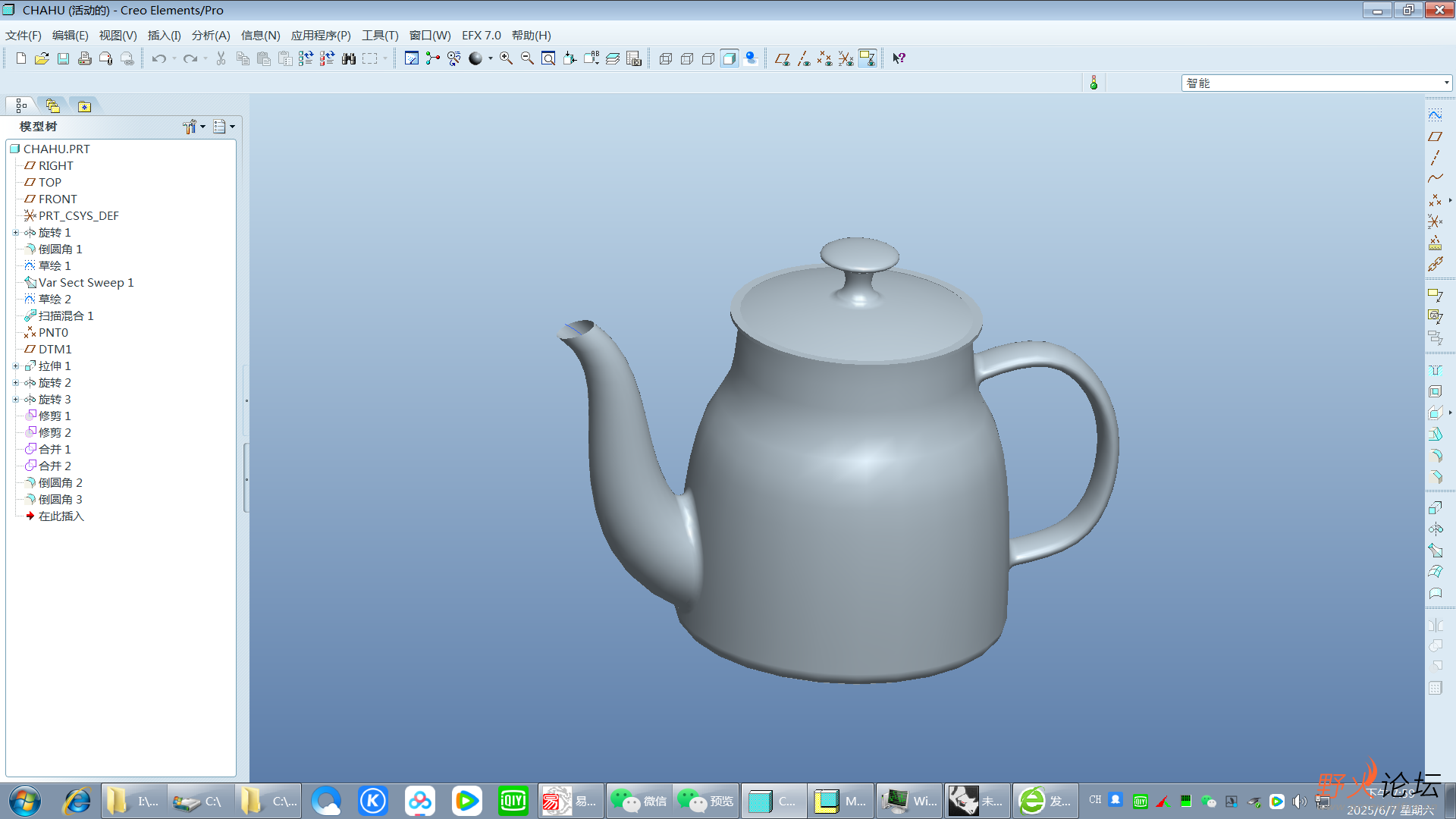The width and height of the screenshot is (1456, 819).
Task: Zoom in with the magnifier plus icon
Action: point(506,58)
